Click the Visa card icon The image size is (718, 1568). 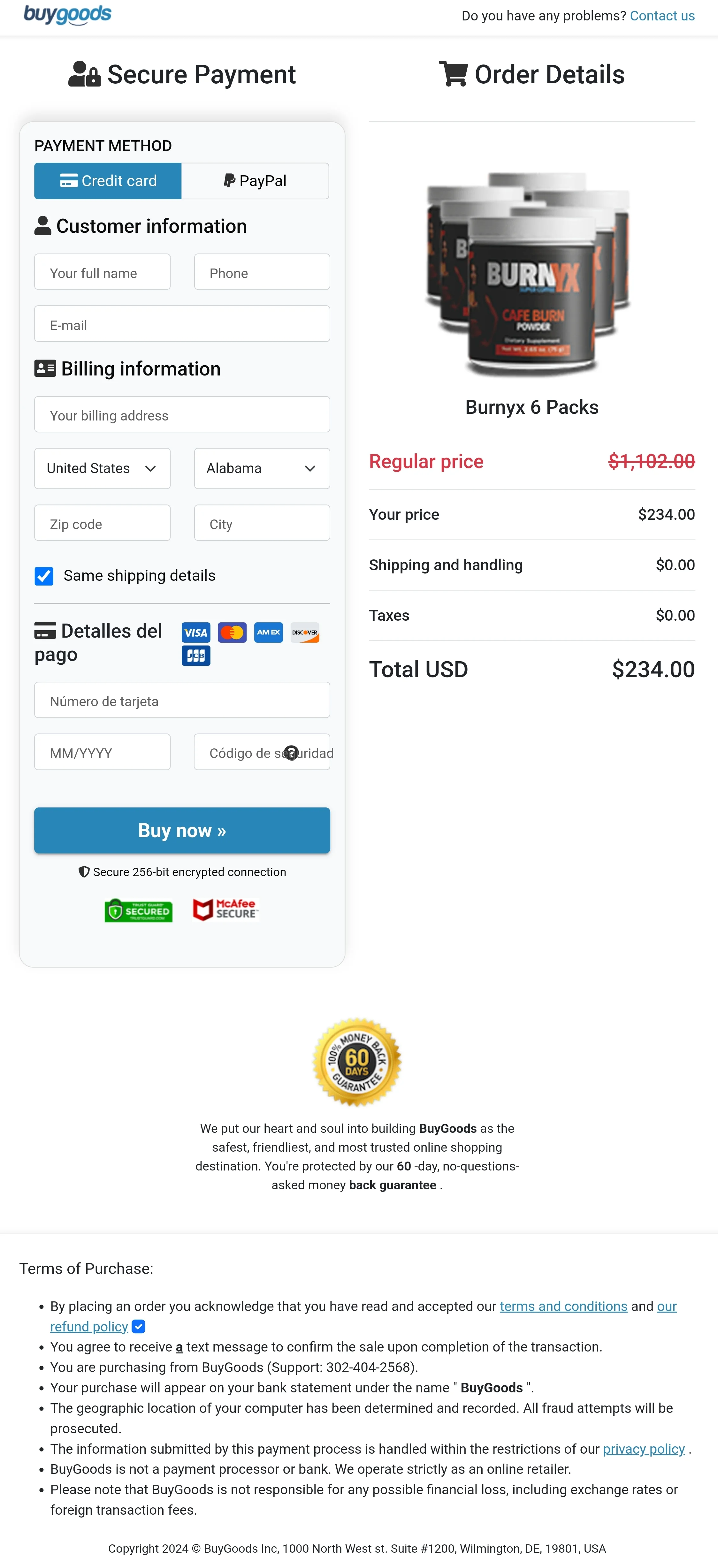click(x=195, y=633)
